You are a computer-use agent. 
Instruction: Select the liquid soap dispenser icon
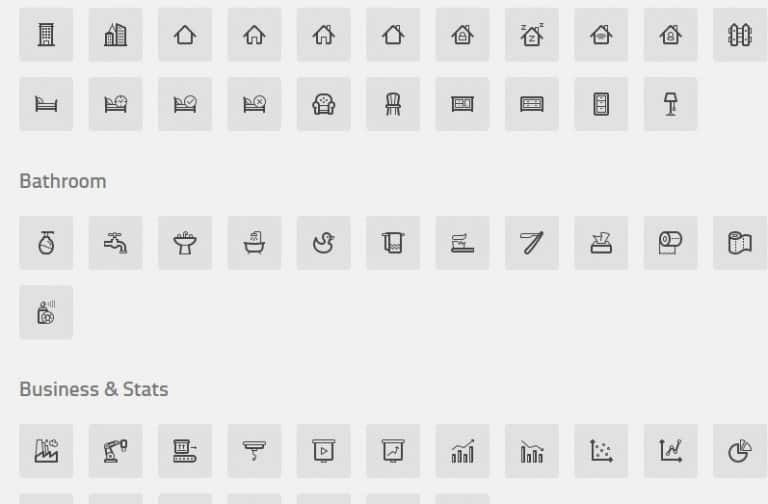coord(46,243)
